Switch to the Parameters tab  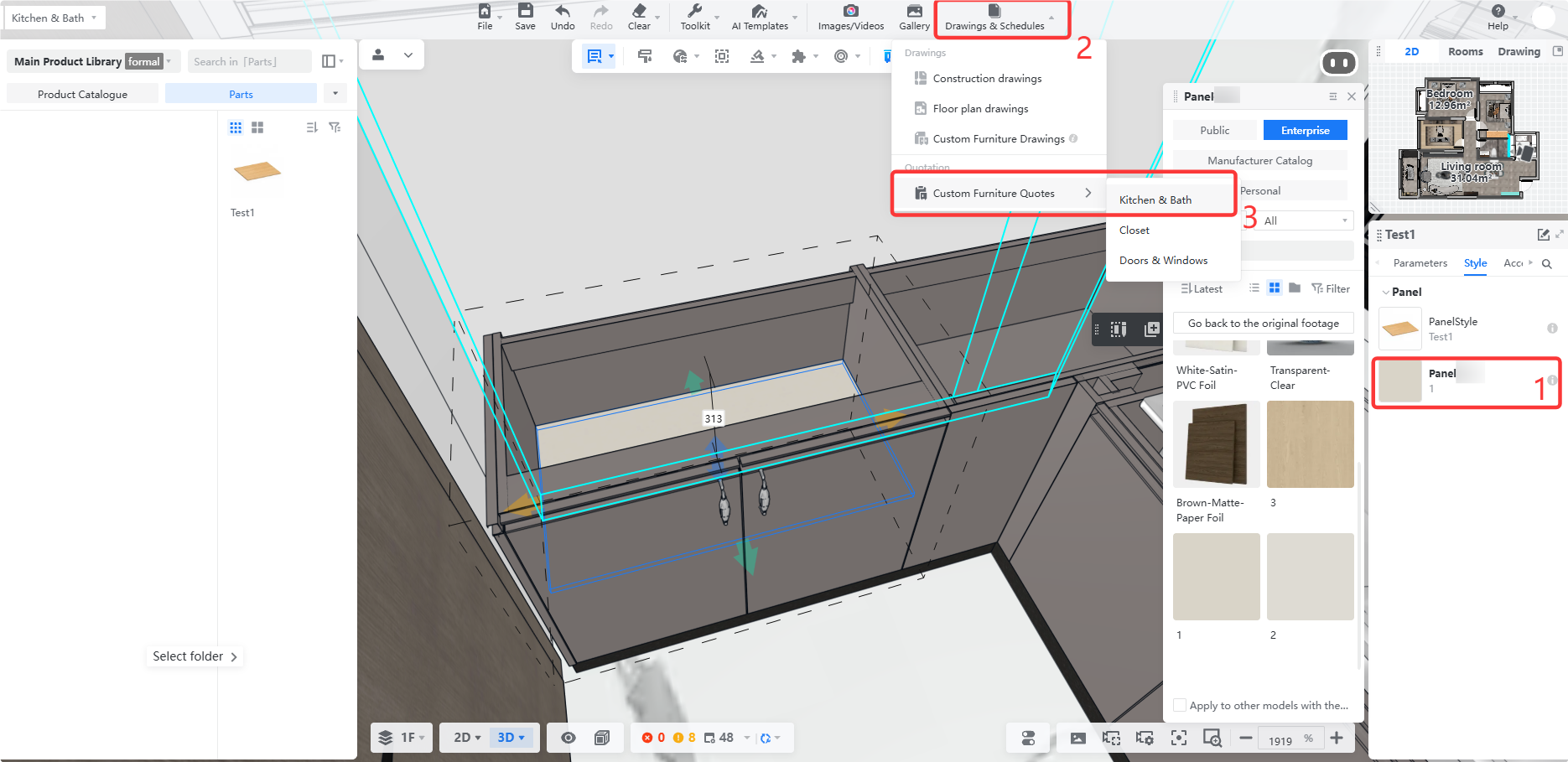point(1420,262)
